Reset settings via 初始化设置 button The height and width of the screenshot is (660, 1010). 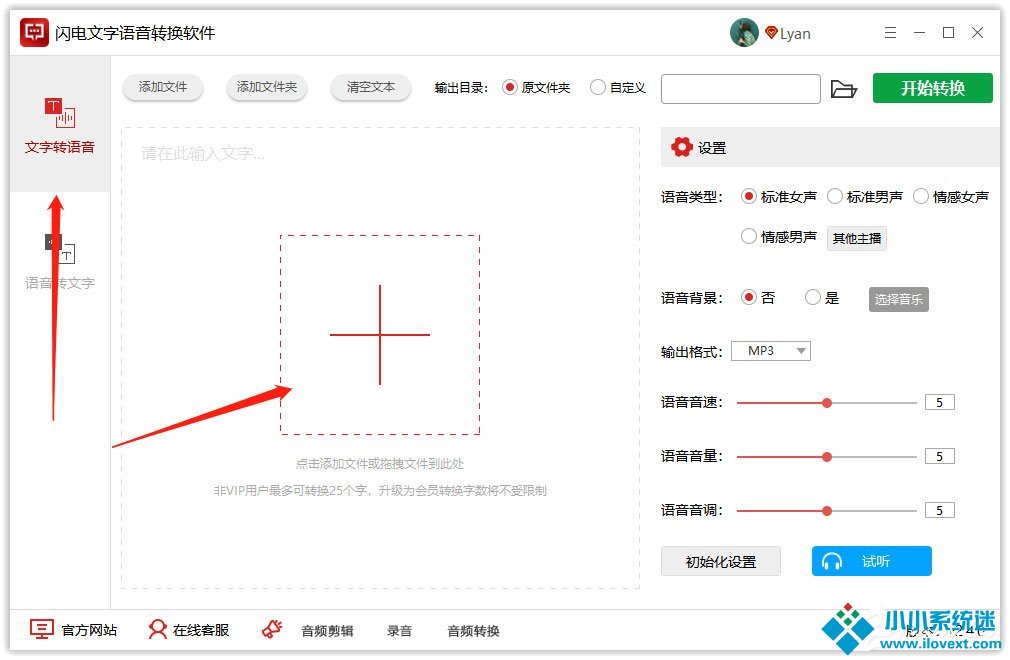pos(721,561)
